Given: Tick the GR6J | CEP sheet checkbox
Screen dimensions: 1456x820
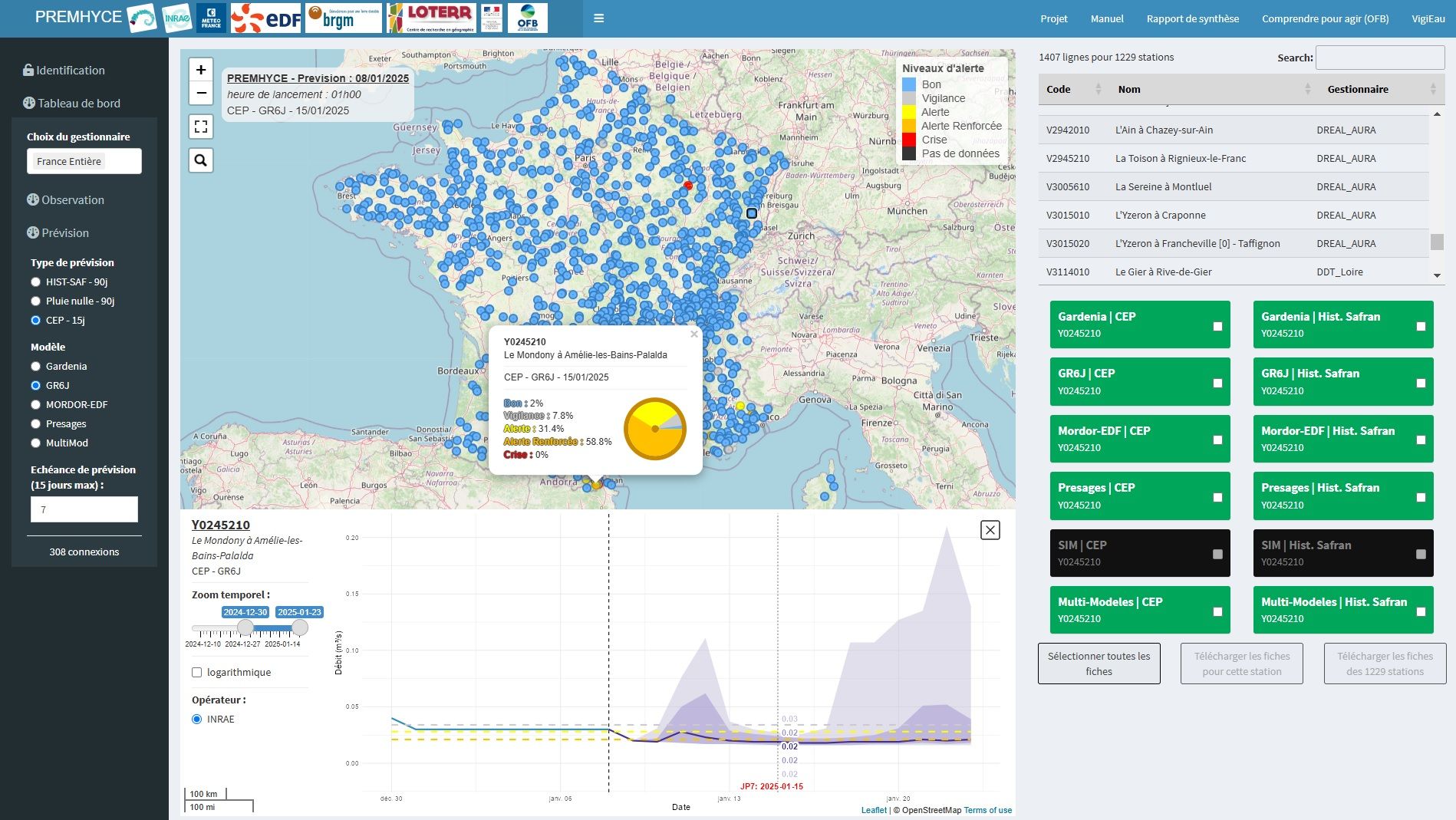Looking at the screenshot, I should (1217, 383).
